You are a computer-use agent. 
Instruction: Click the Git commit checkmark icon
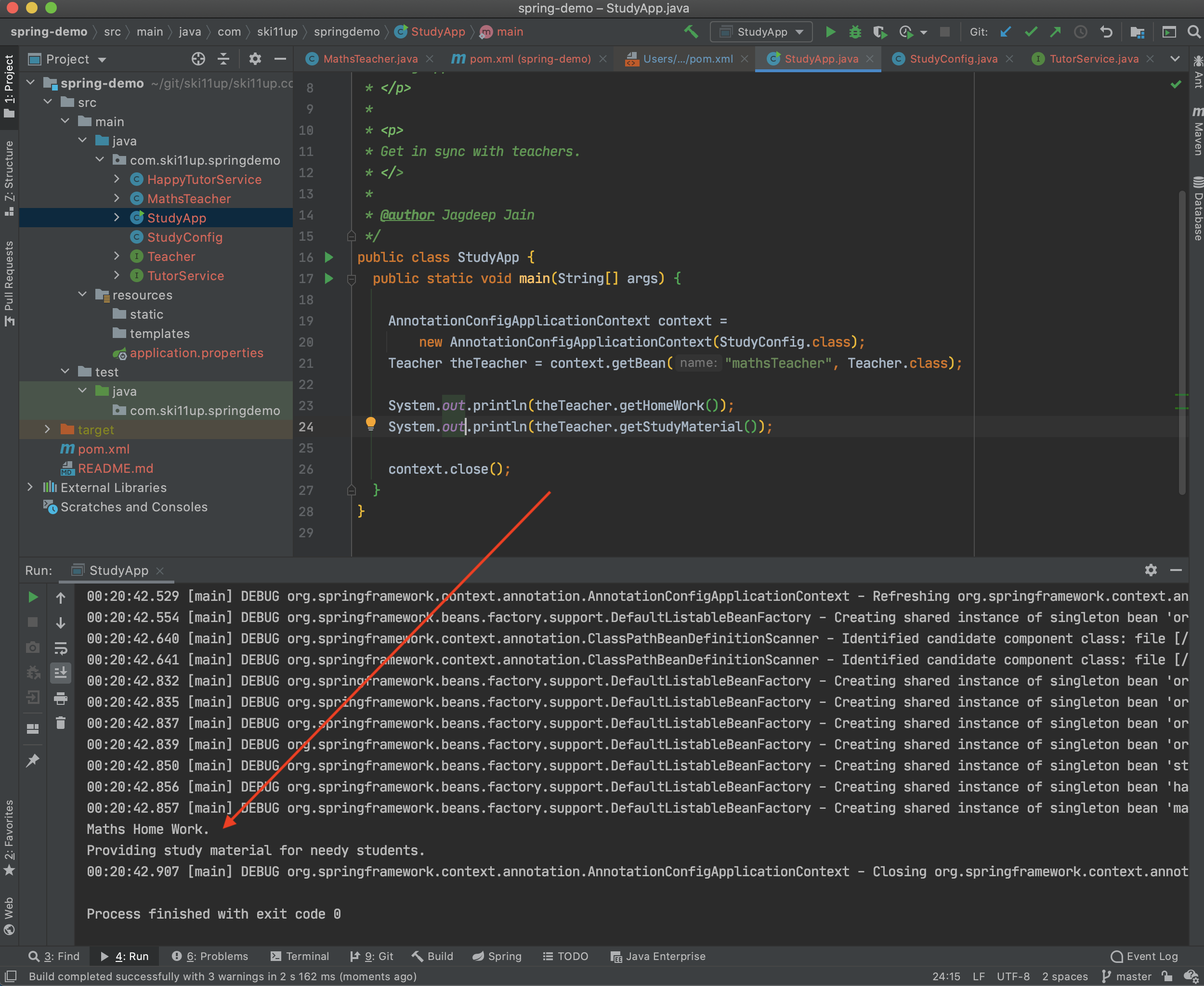click(x=1031, y=32)
